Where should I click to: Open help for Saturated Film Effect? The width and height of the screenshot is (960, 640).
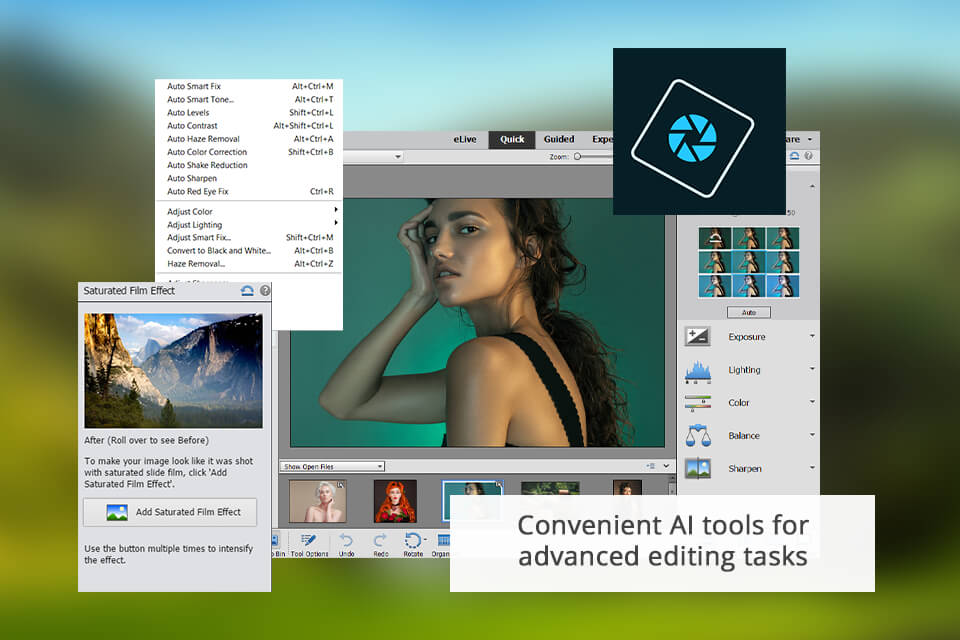(x=264, y=291)
